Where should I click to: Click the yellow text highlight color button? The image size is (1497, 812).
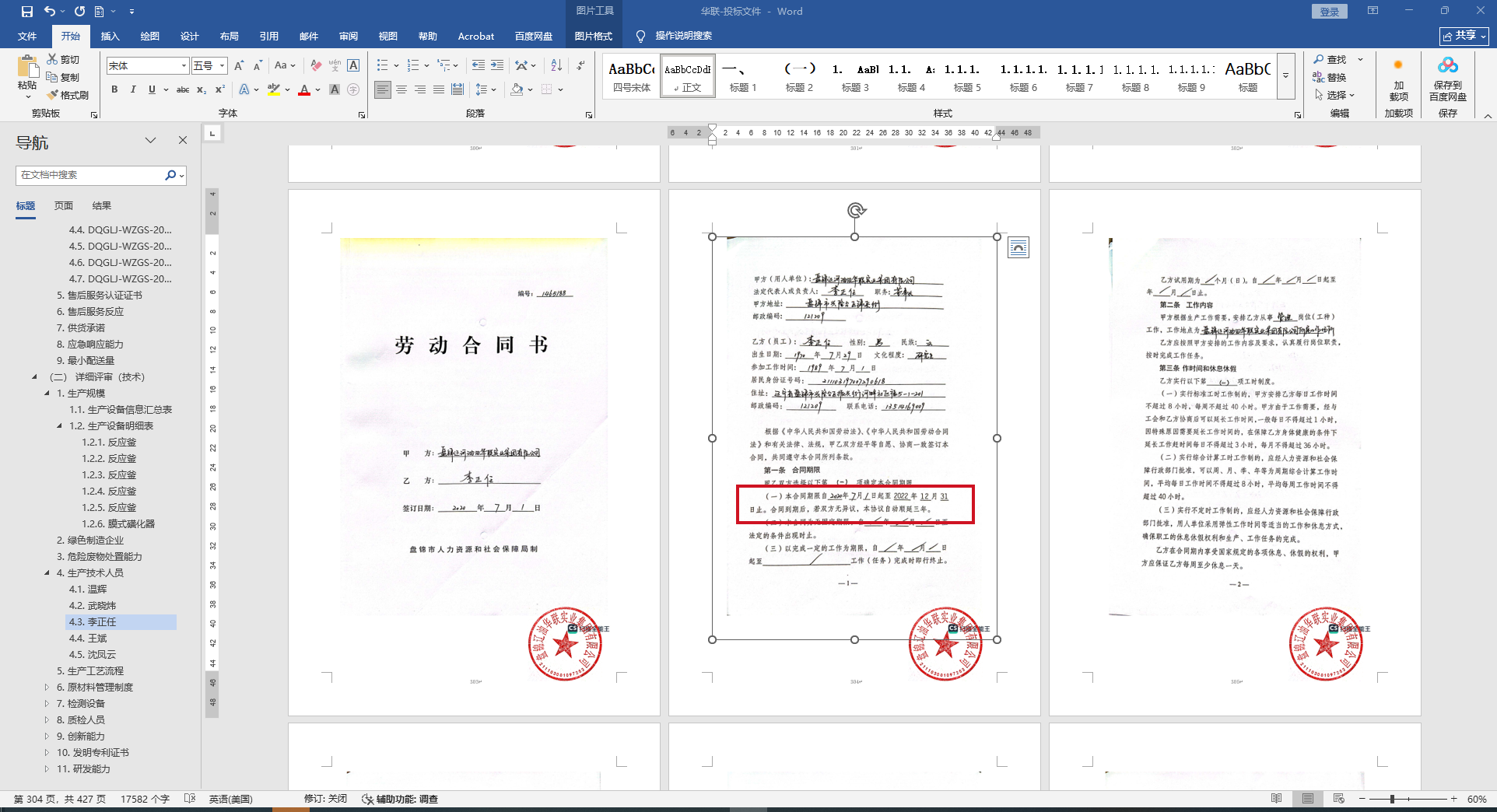(273, 89)
